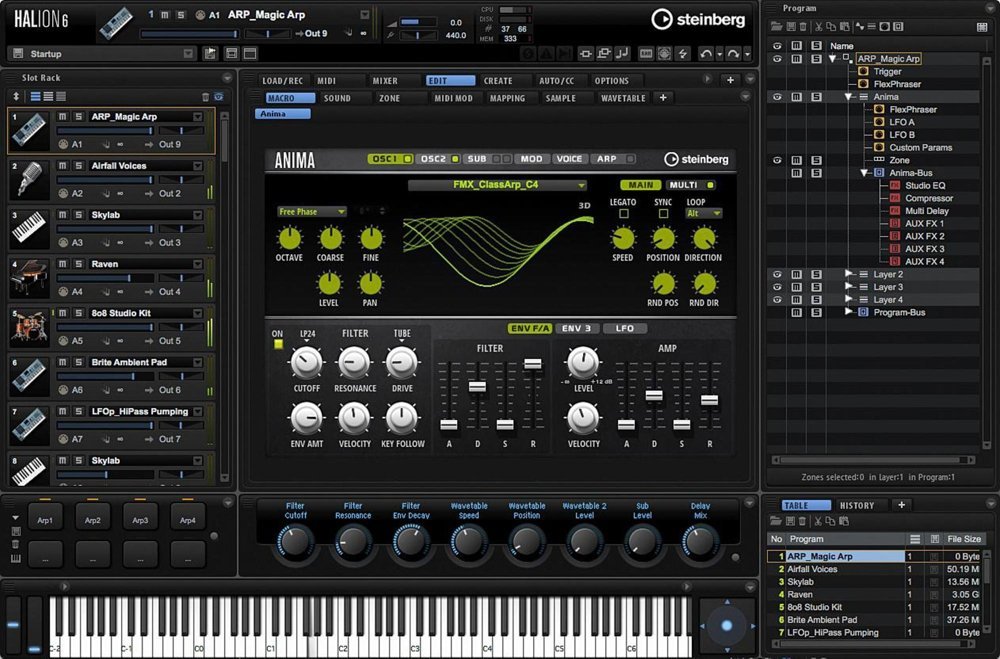The height and width of the screenshot is (659, 1000).
Task: Toggle the filter ON switch
Action: [278, 344]
